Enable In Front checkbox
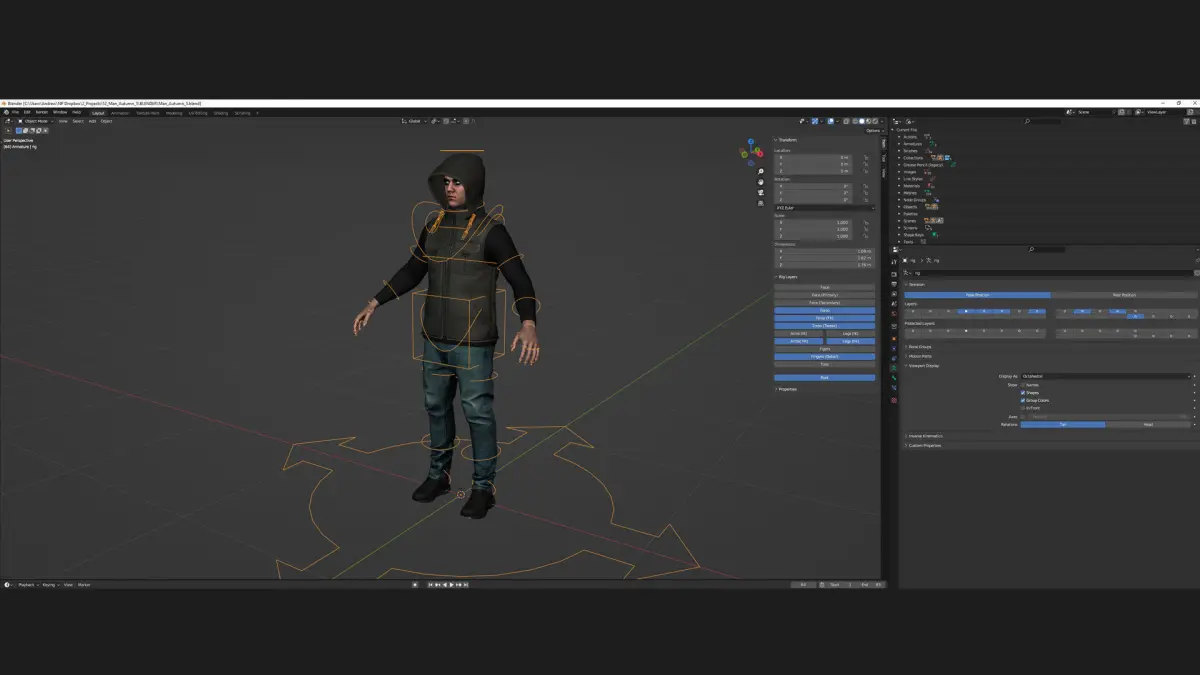 coord(1023,408)
